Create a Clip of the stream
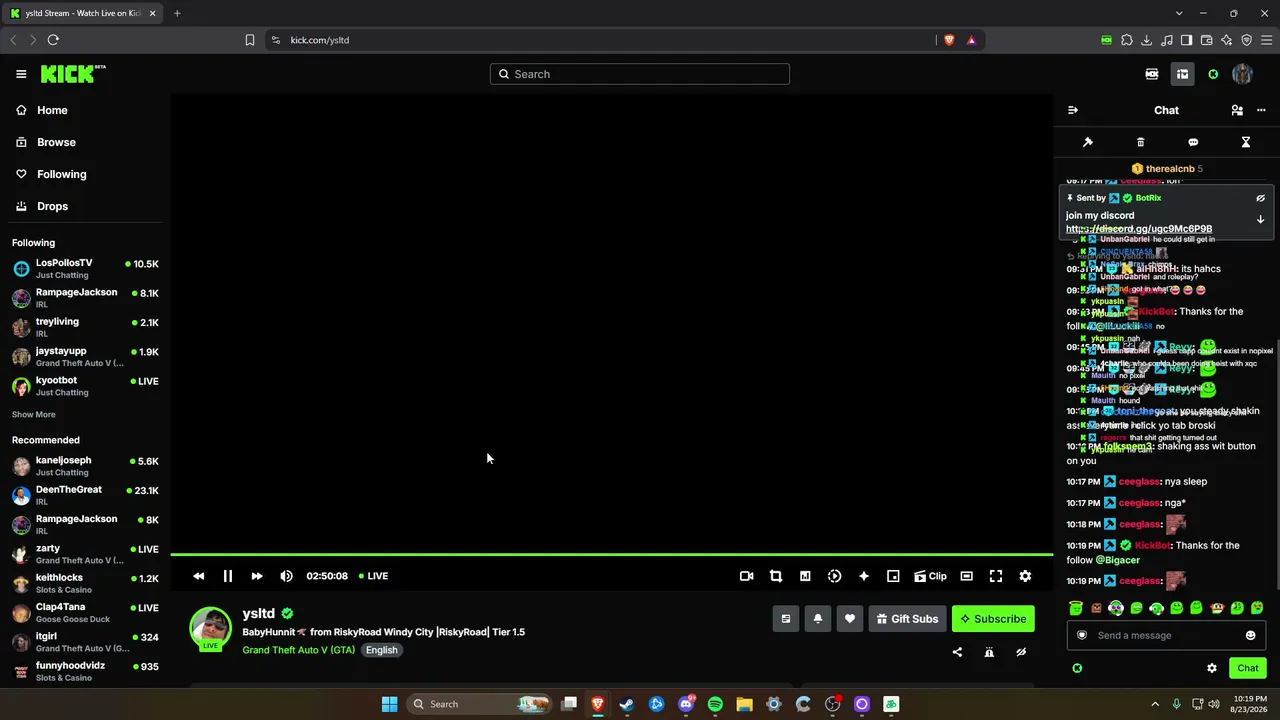 (930, 576)
